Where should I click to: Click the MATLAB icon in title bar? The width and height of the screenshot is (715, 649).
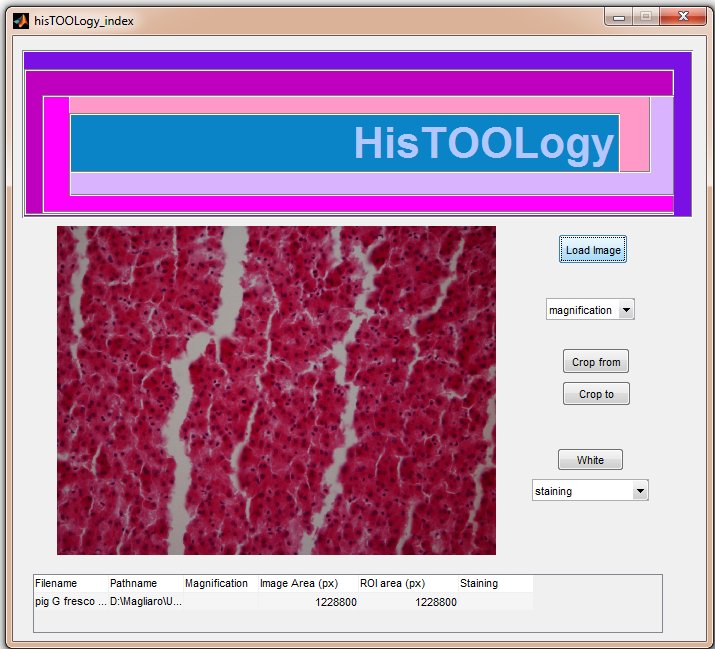coord(21,21)
